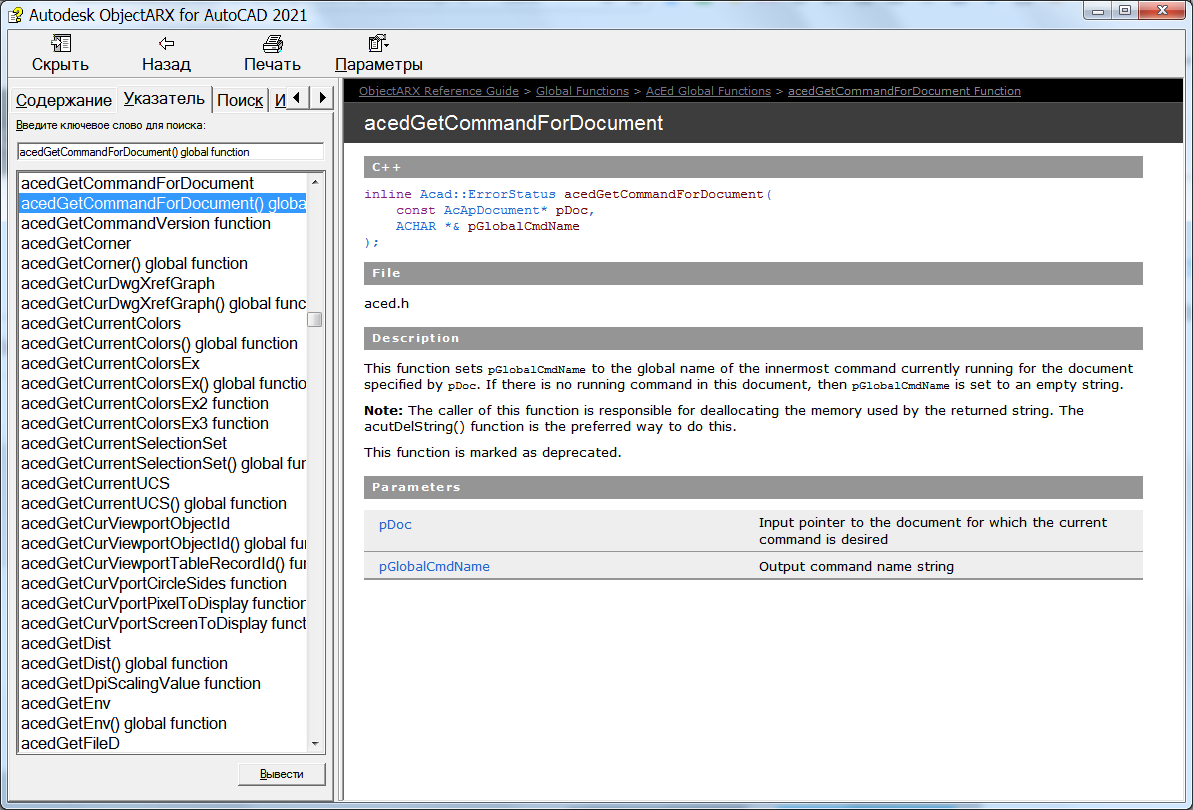Select the acedGetCurrentColorsEx entry
Viewport: 1193px width, 810px height.
(x=163, y=364)
